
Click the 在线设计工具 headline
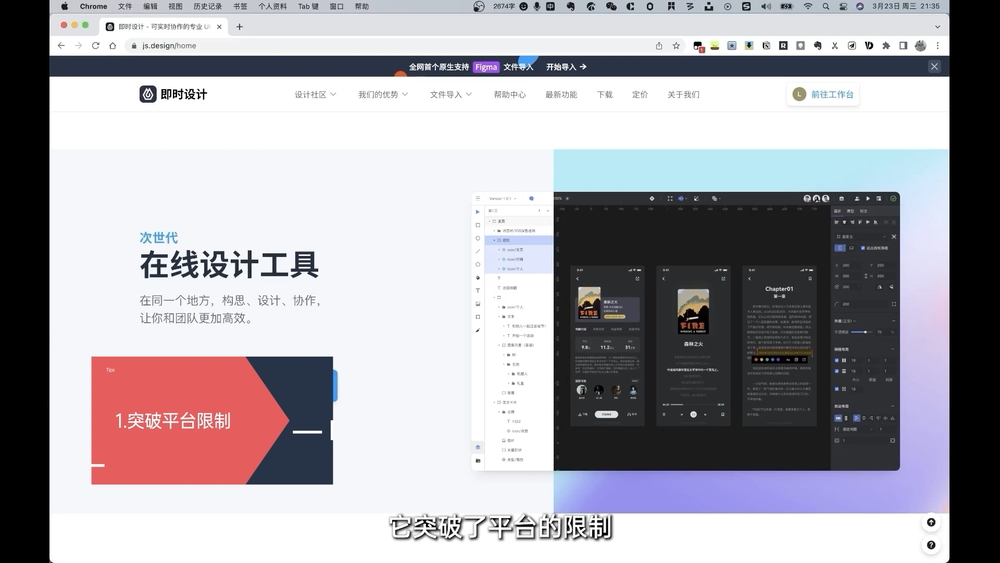tap(229, 265)
